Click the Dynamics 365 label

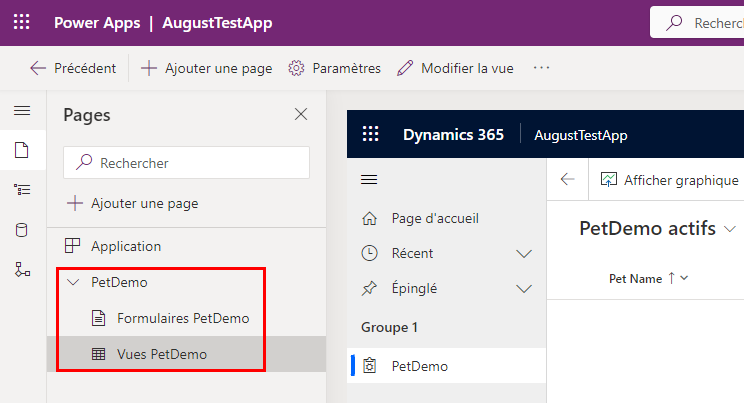(x=453, y=135)
